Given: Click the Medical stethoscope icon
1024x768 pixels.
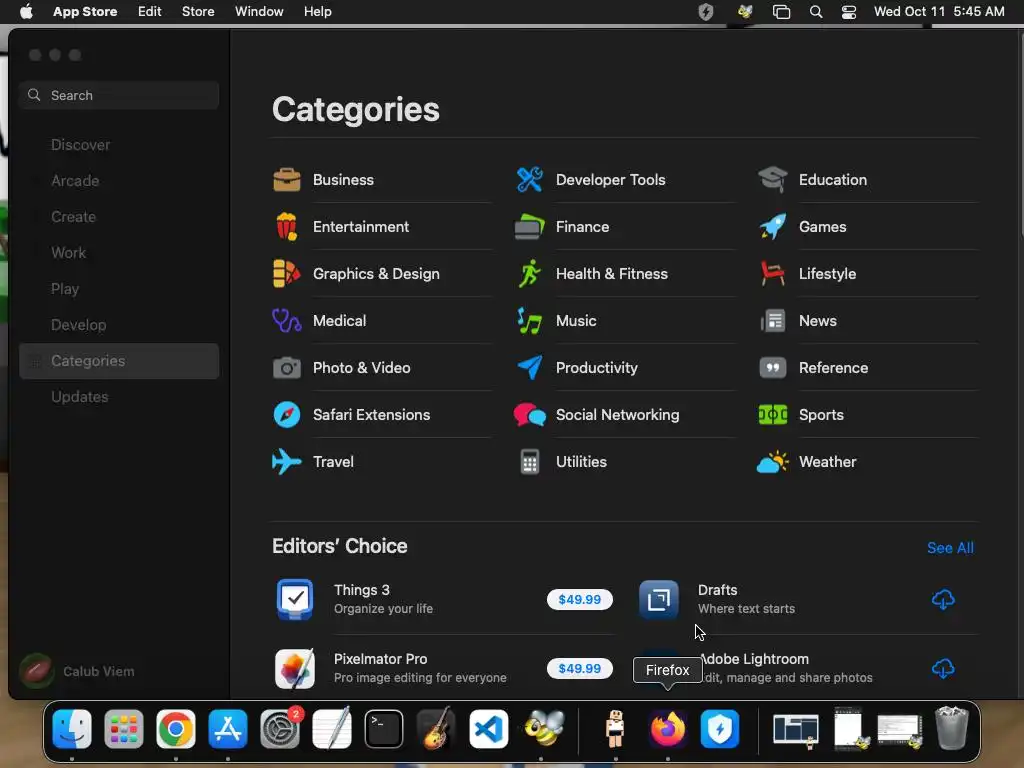Looking at the screenshot, I should [287, 321].
